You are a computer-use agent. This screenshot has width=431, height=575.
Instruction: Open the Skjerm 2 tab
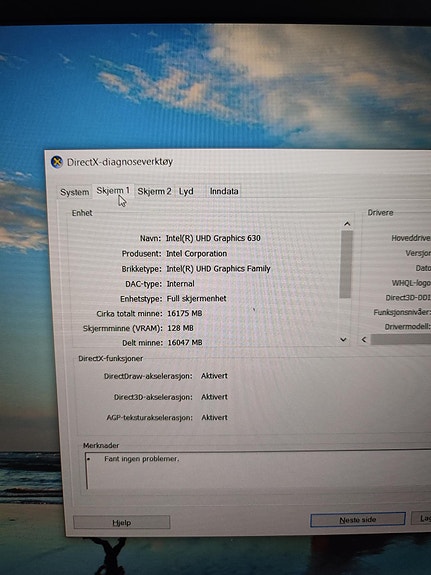click(x=154, y=191)
